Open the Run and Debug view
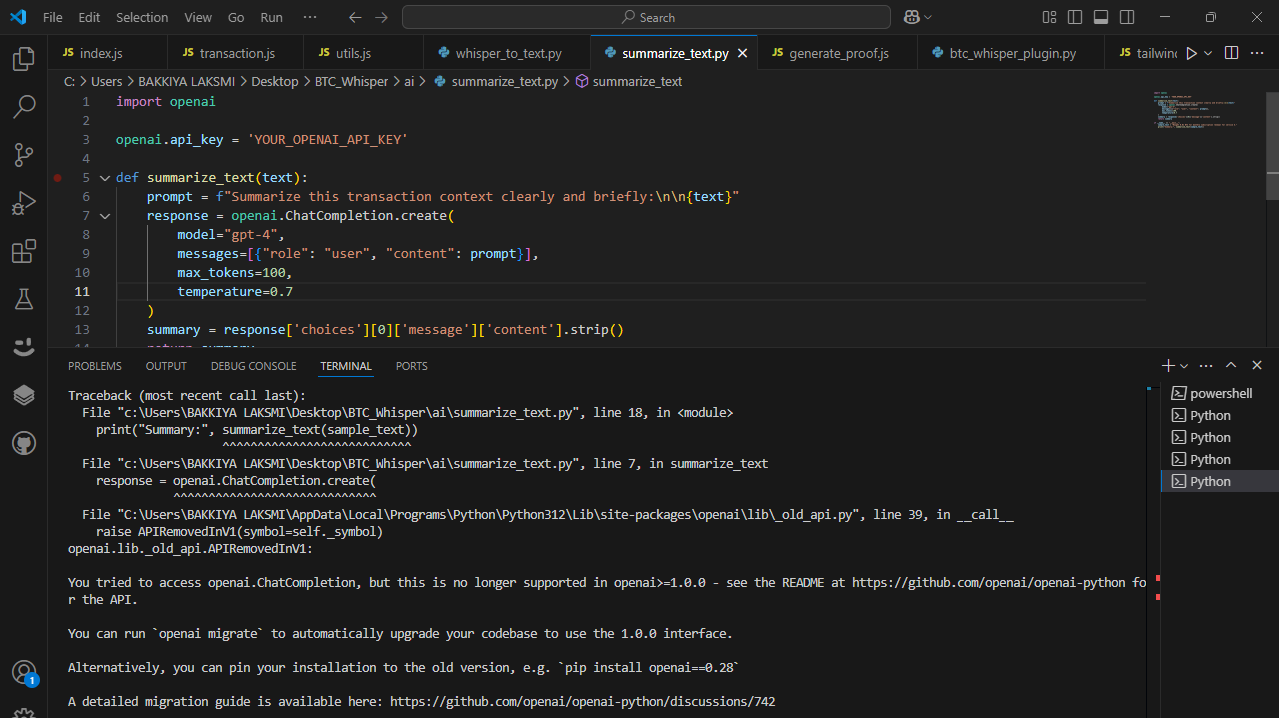The image size is (1279, 718). (23, 203)
